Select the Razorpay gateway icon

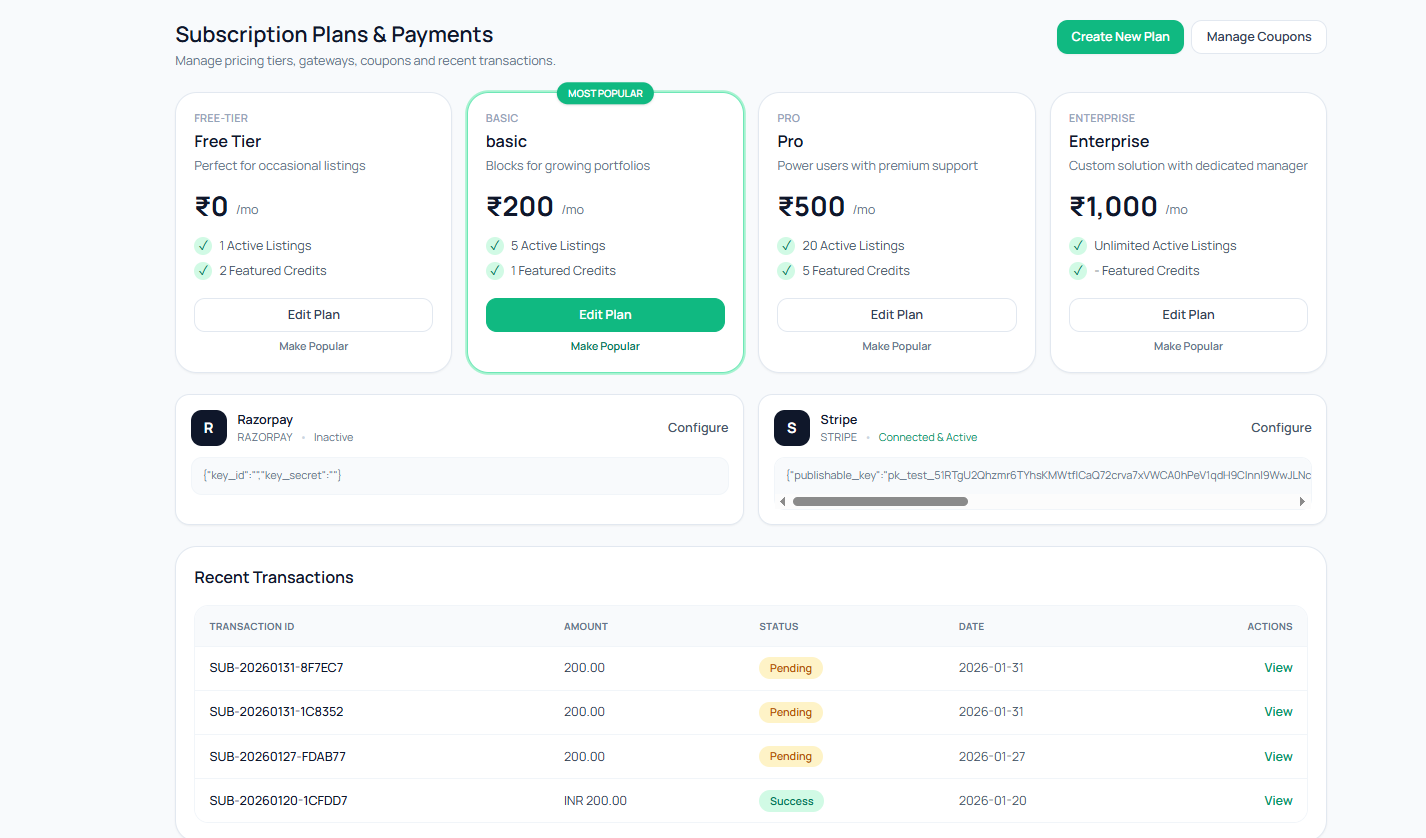click(x=208, y=428)
